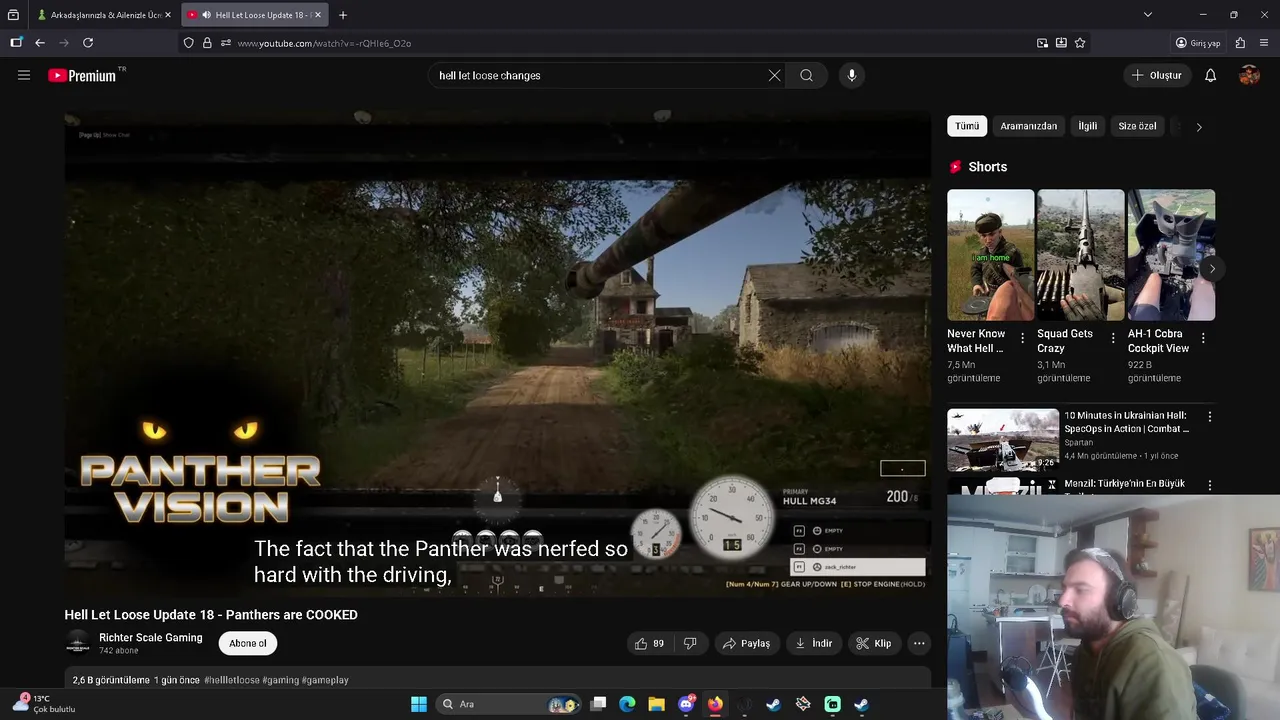Click the YouTube URL in address bar
Viewport: 1280px width, 720px height.
tap(324, 43)
